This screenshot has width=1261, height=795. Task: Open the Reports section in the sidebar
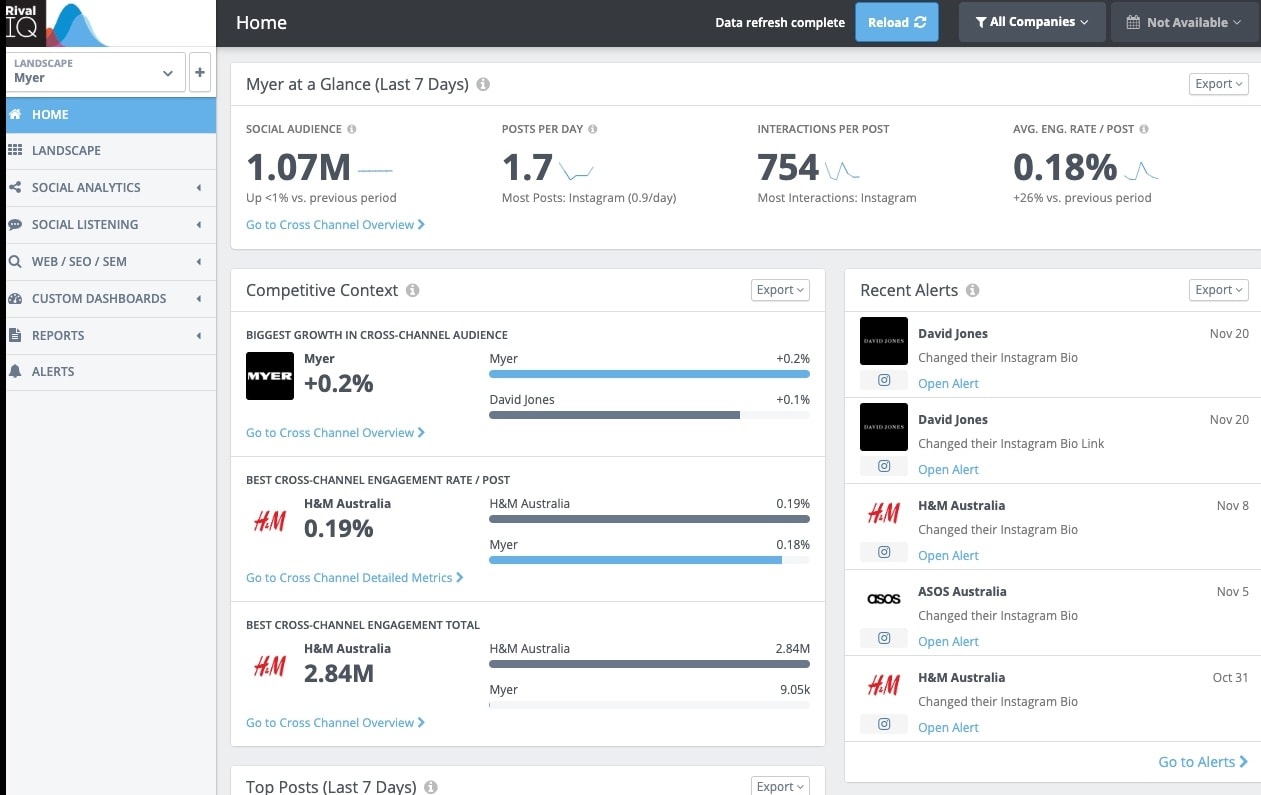tap(60, 335)
